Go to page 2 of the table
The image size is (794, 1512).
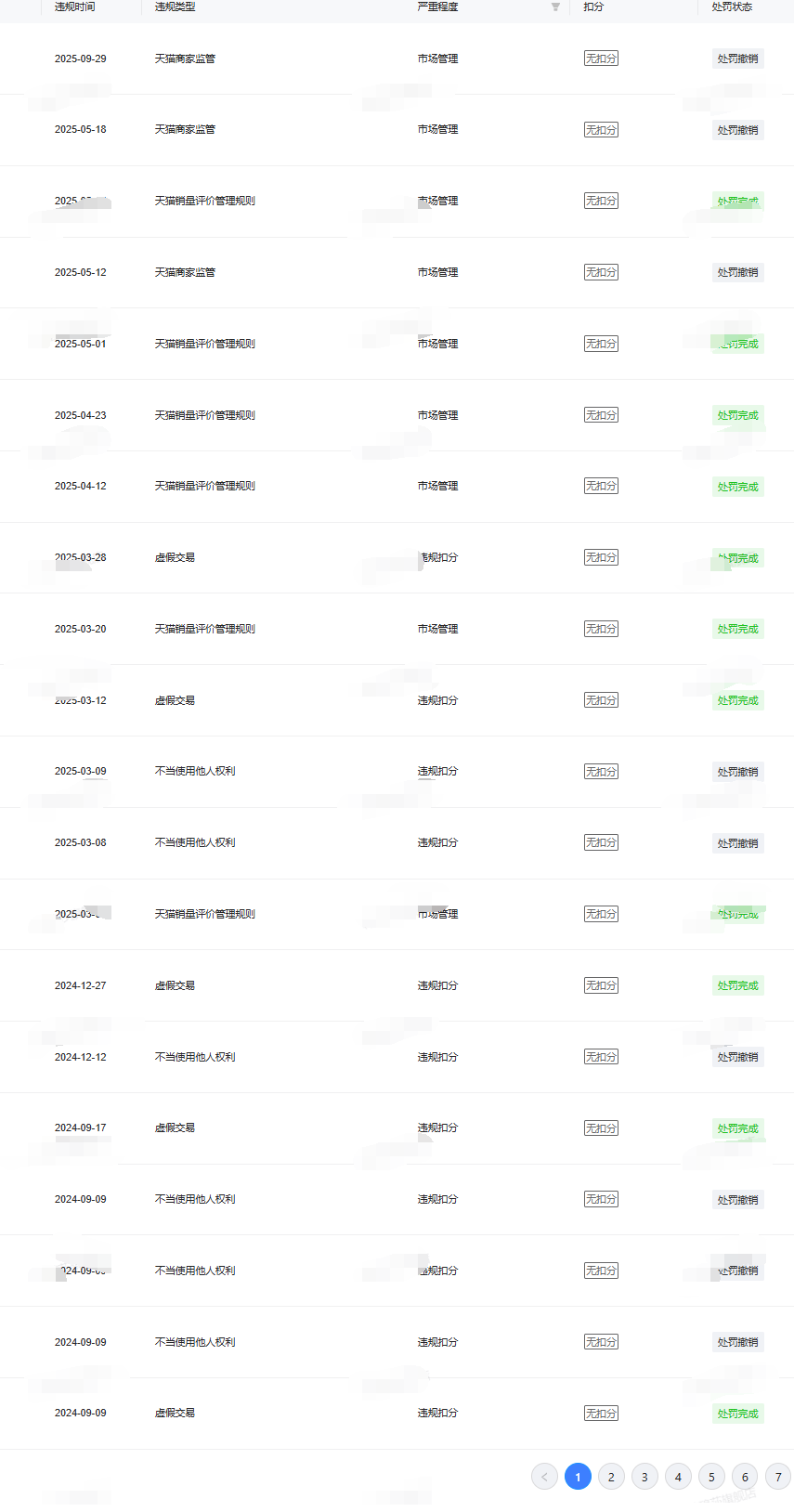(x=611, y=1477)
